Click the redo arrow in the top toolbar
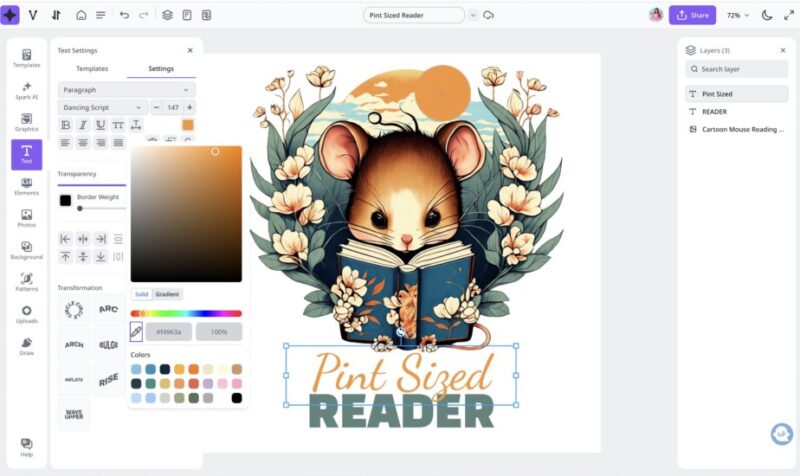 tap(144, 15)
